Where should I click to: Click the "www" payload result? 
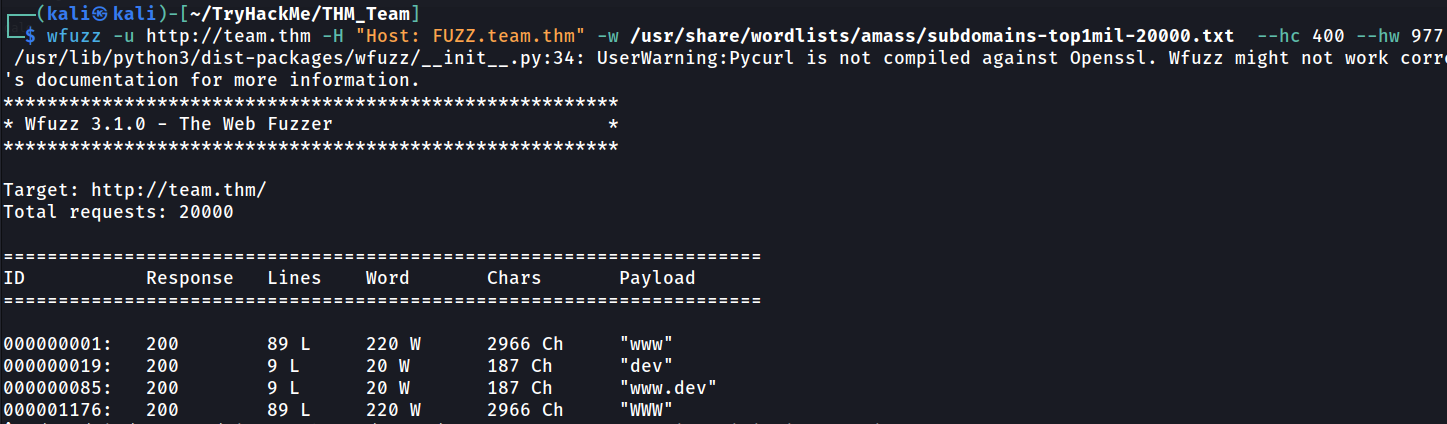646,344
